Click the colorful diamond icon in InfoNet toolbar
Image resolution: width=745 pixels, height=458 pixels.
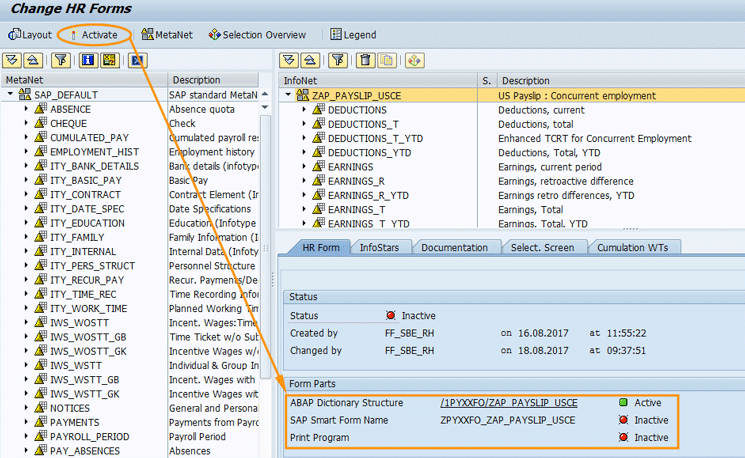pos(414,61)
